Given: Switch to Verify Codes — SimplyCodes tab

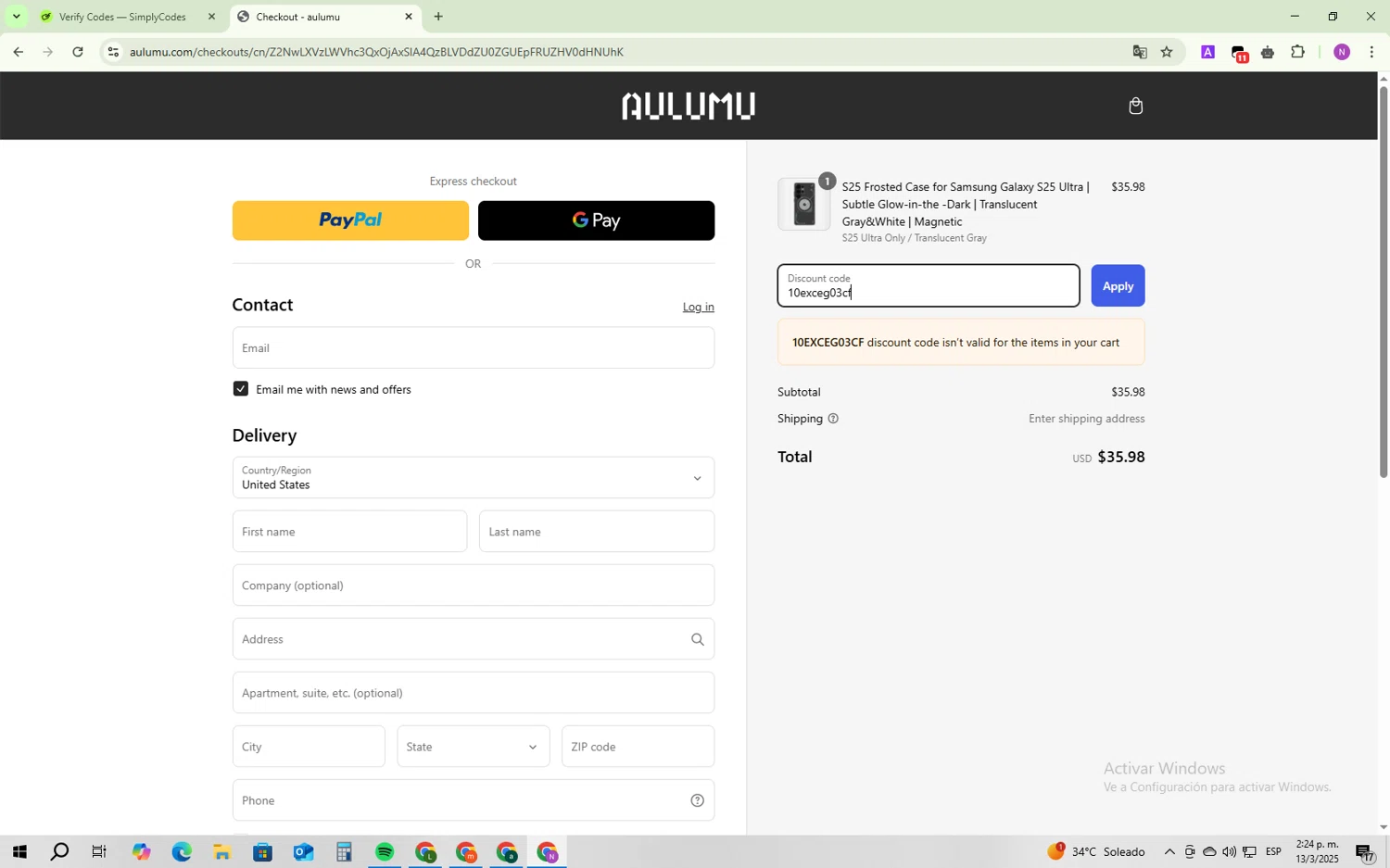Looking at the screenshot, I should pyautogui.click(x=122, y=17).
